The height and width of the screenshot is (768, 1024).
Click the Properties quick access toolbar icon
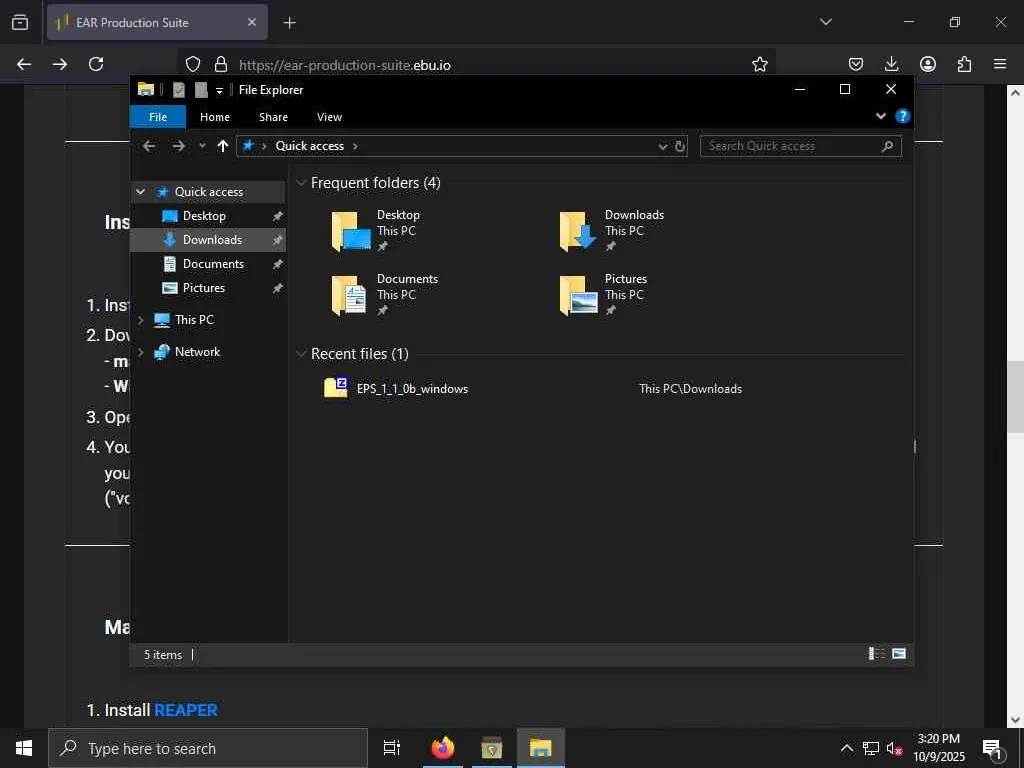[179, 90]
